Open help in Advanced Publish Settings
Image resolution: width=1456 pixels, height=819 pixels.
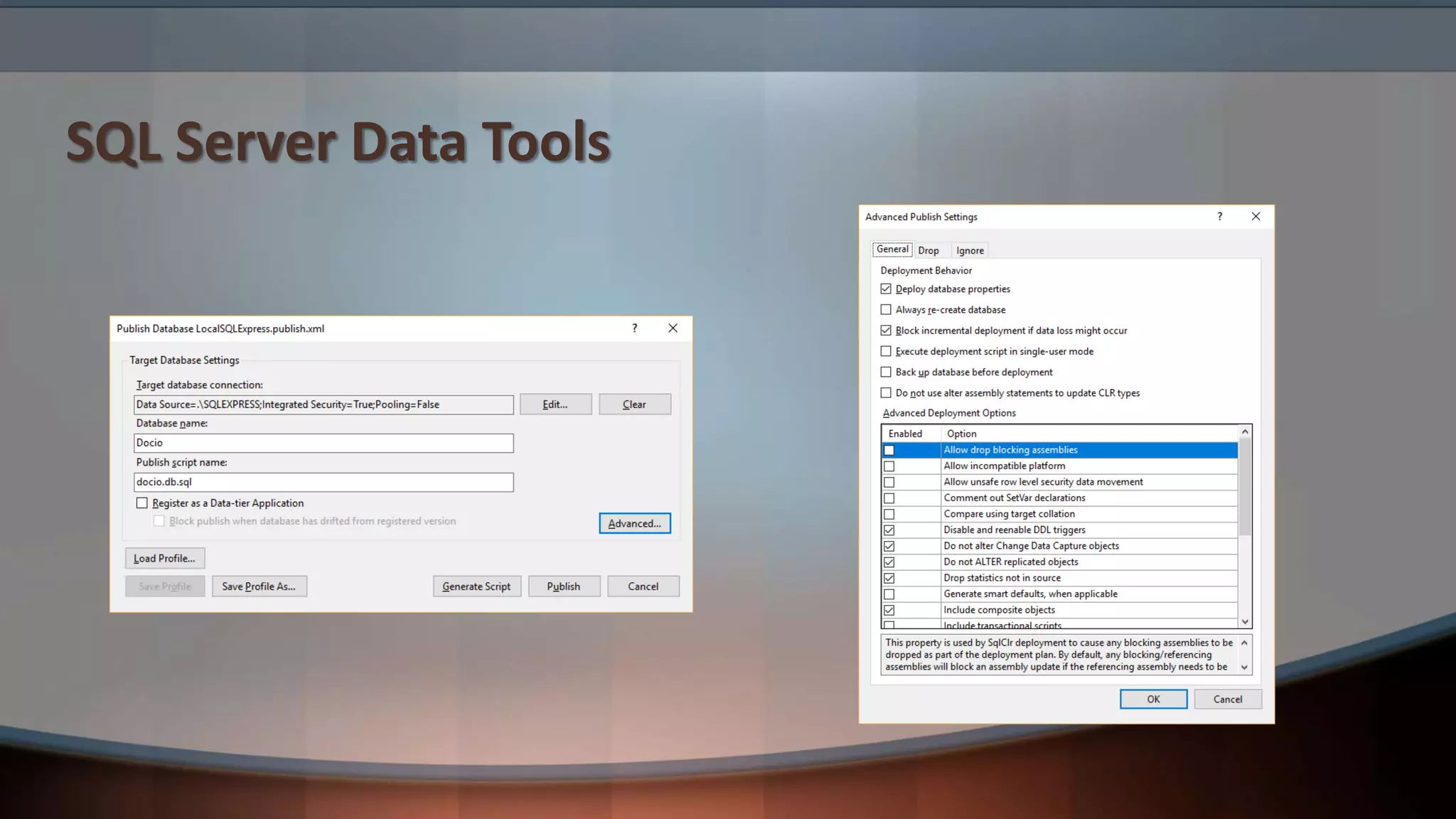tap(1220, 216)
